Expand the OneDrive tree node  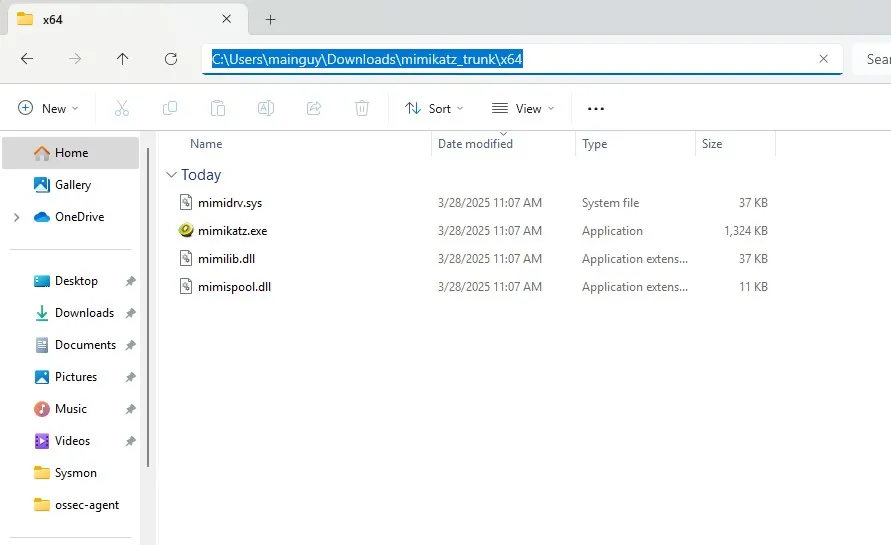pyautogui.click(x=16, y=217)
